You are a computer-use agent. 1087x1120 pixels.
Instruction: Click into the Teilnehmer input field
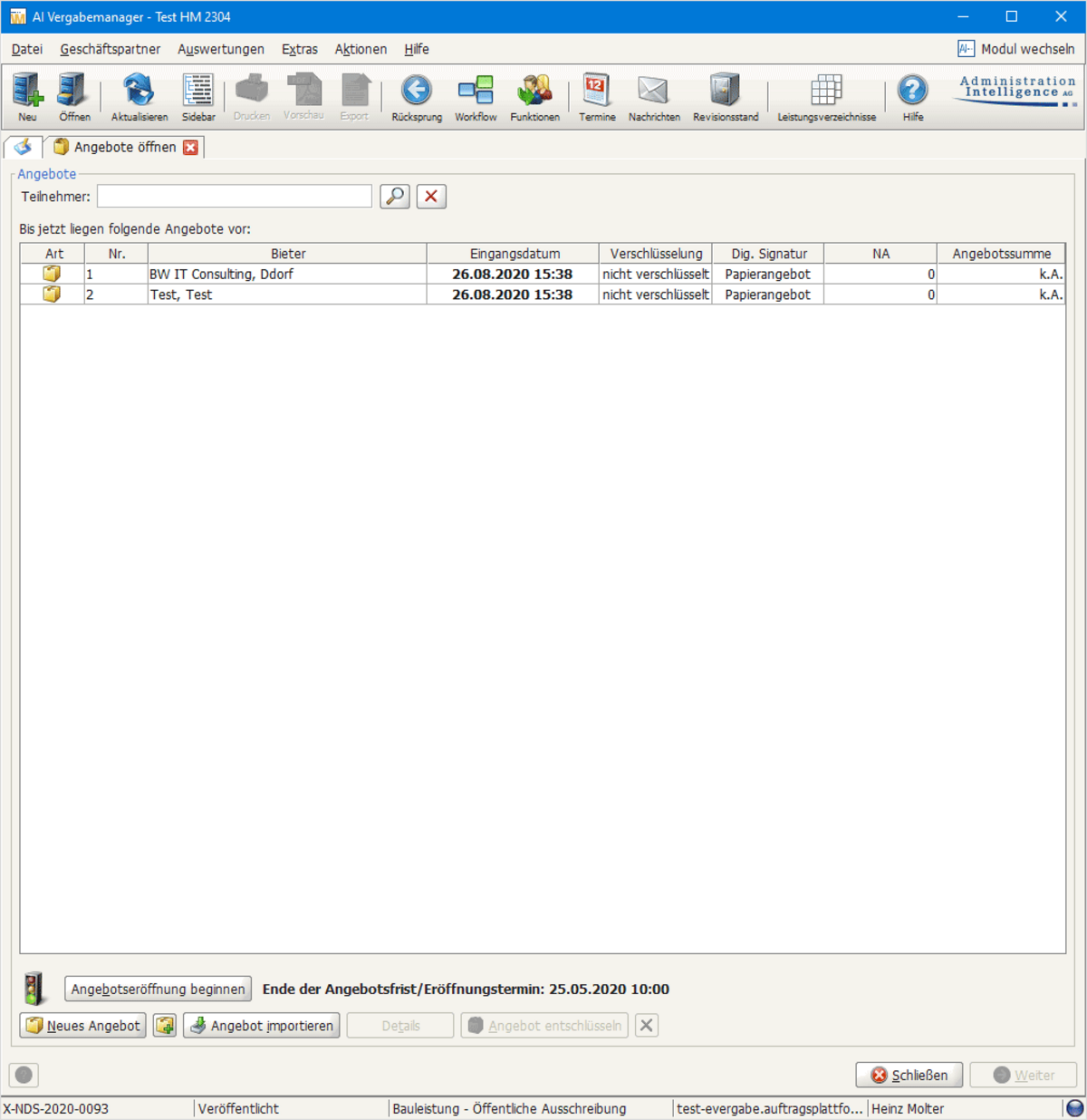pyautogui.click(x=234, y=197)
